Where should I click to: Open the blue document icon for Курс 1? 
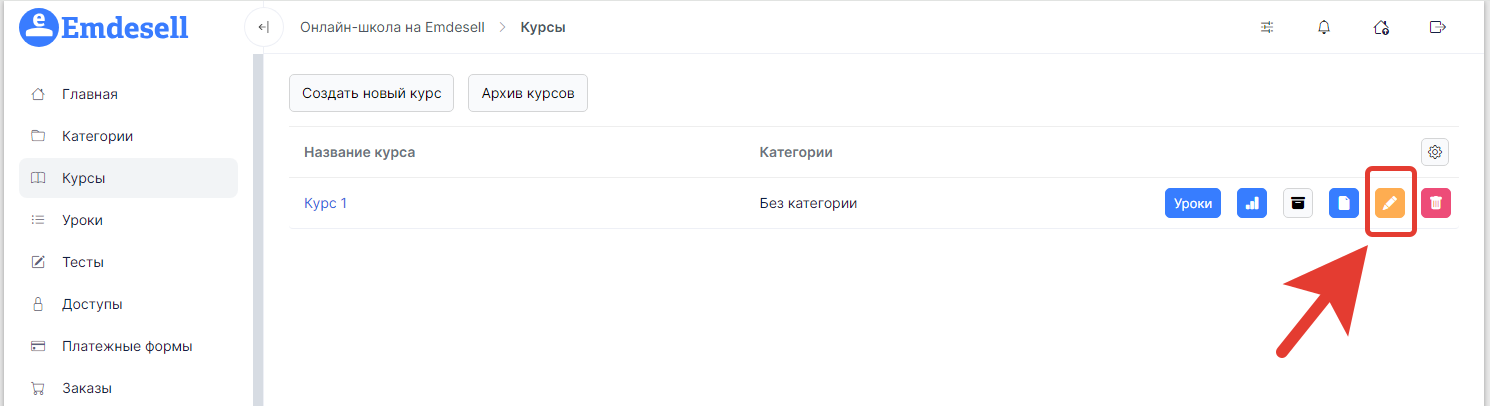(x=1344, y=203)
